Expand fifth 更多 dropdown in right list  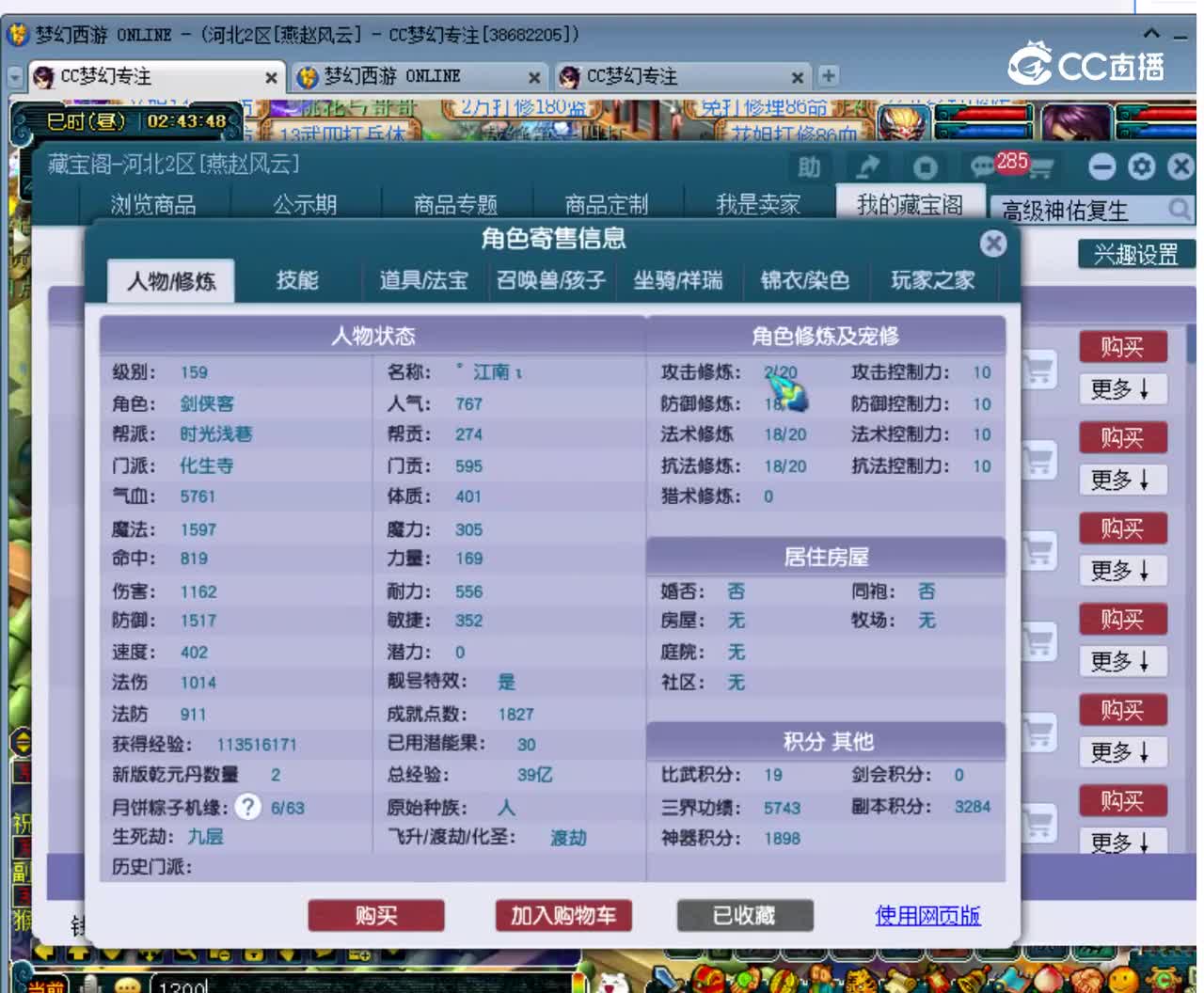1123,752
